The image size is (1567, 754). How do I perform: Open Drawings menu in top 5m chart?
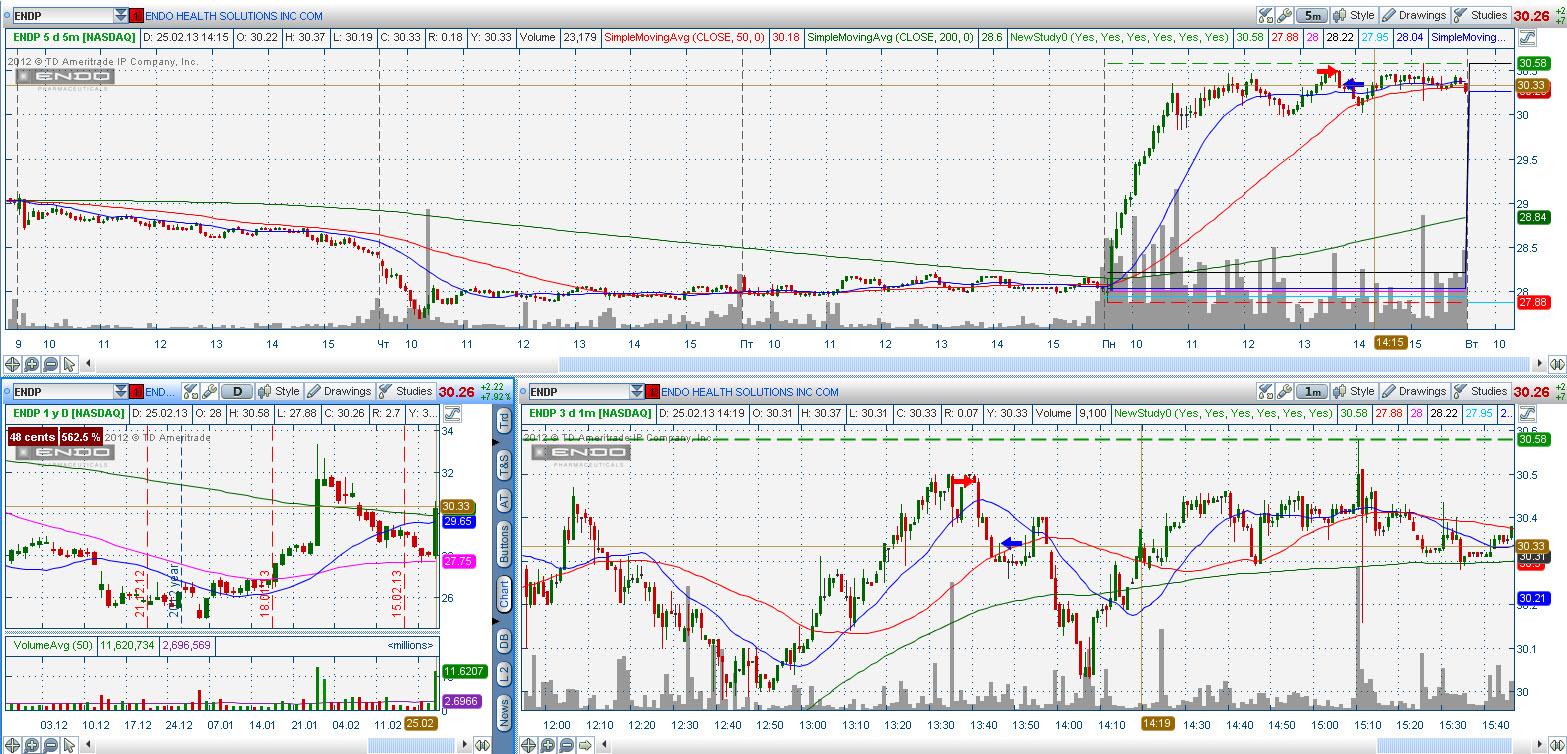(1414, 15)
